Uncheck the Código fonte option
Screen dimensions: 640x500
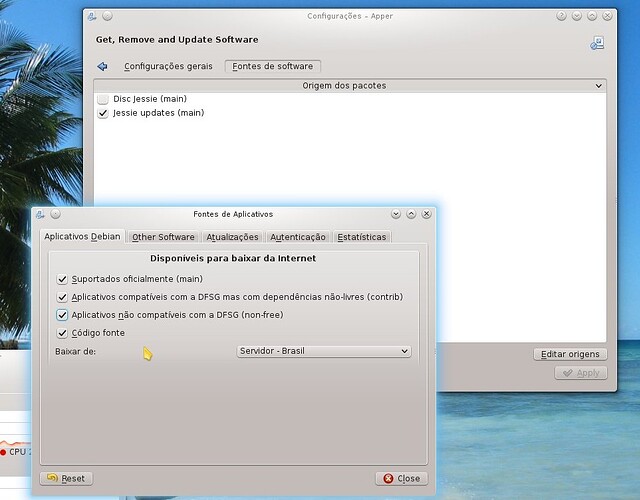63,333
